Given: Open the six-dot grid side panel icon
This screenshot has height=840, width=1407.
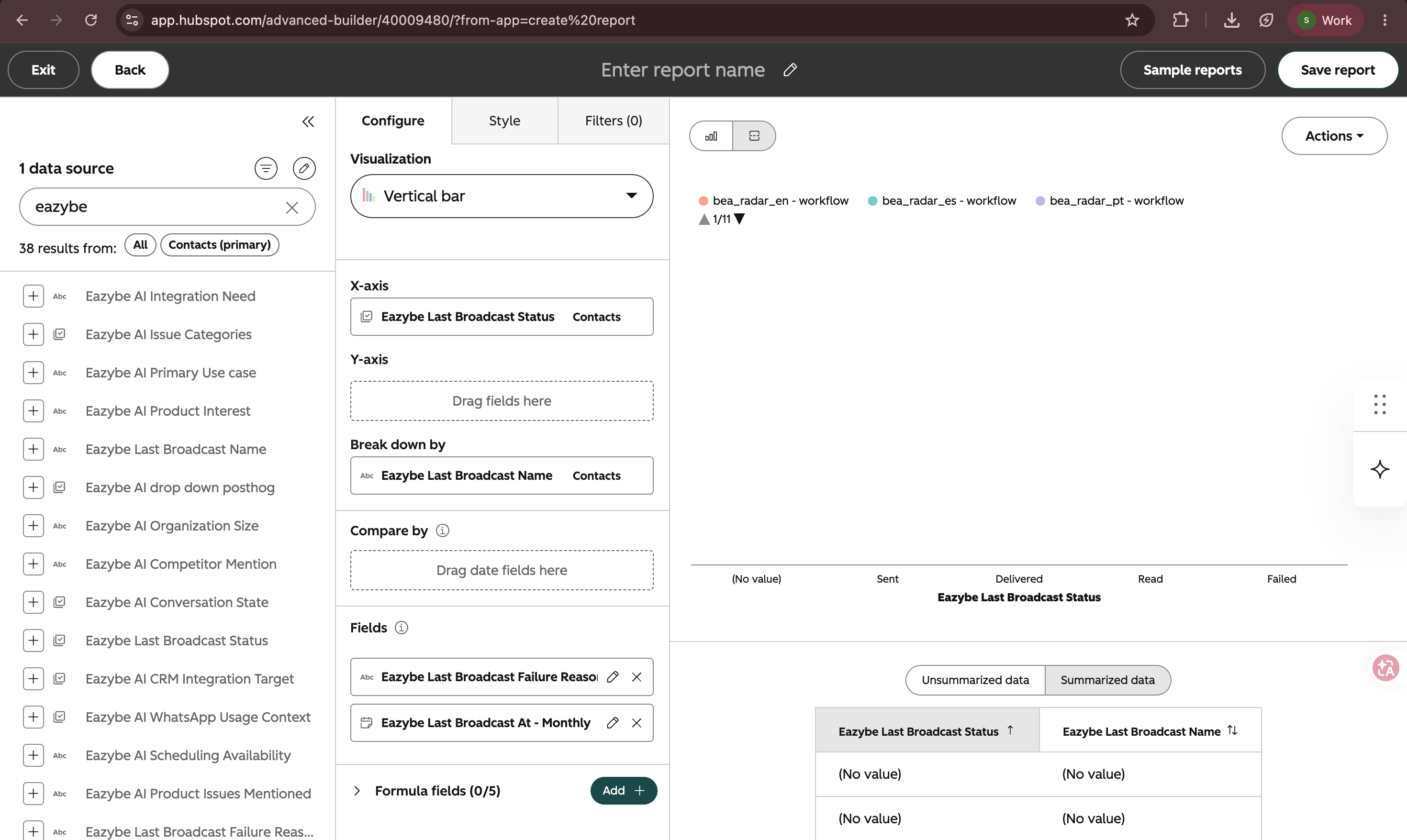Looking at the screenshot, I should point(1380,404).
